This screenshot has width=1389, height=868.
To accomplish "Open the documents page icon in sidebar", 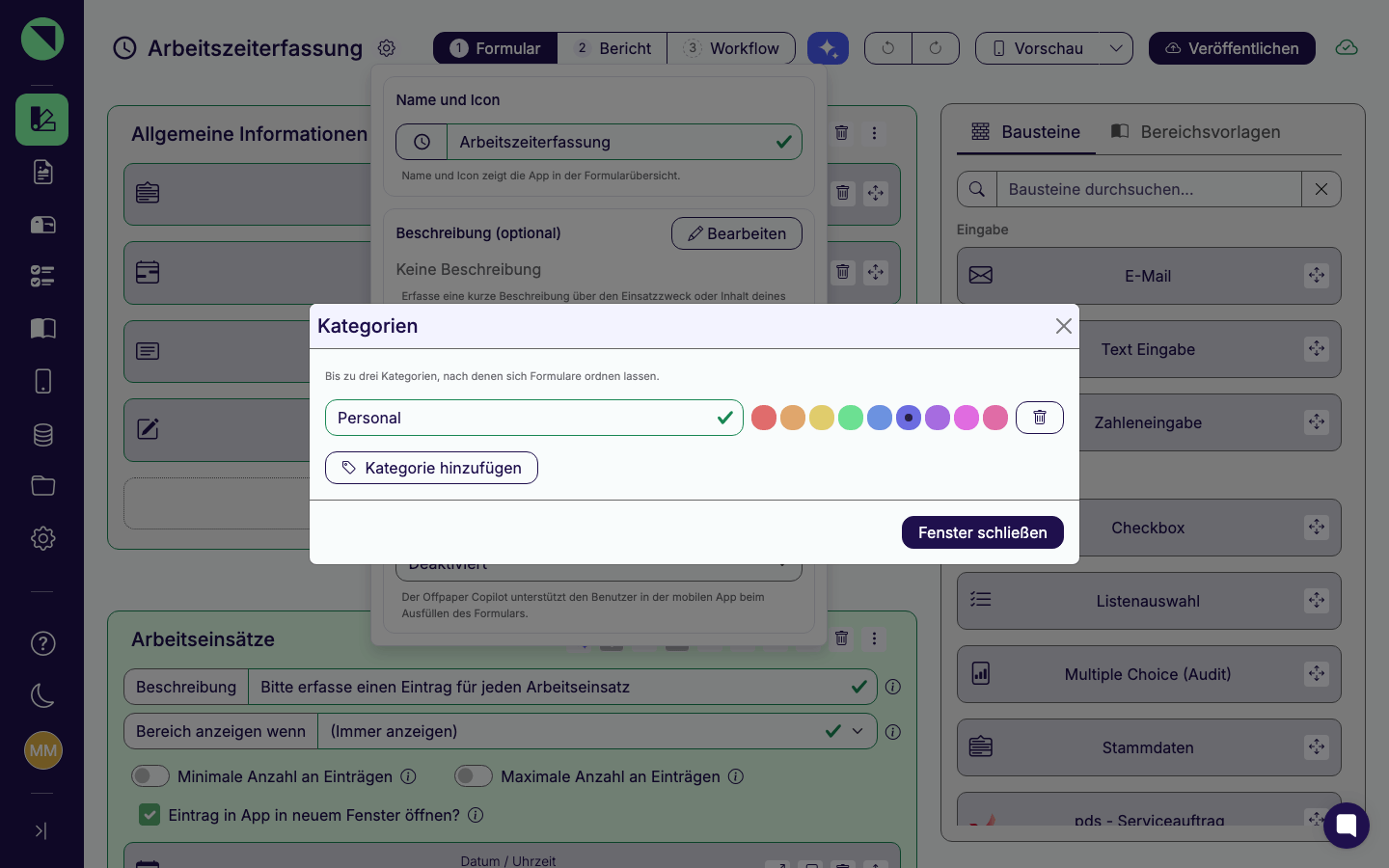I will 42,172.
